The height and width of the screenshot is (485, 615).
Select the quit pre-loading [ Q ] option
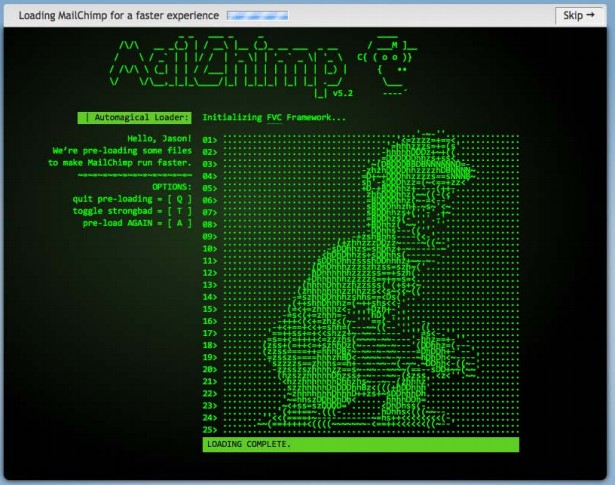[x=132, y=199]
